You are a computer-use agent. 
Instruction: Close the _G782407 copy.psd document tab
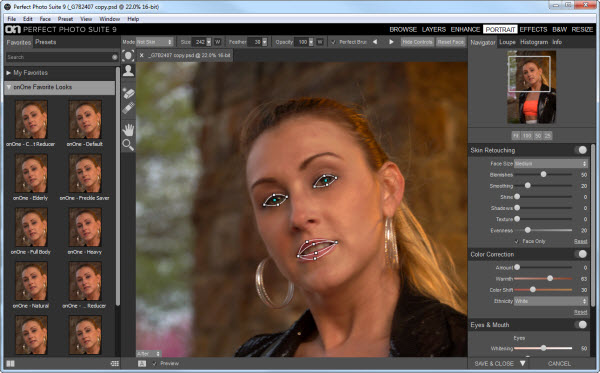[142, 55]
